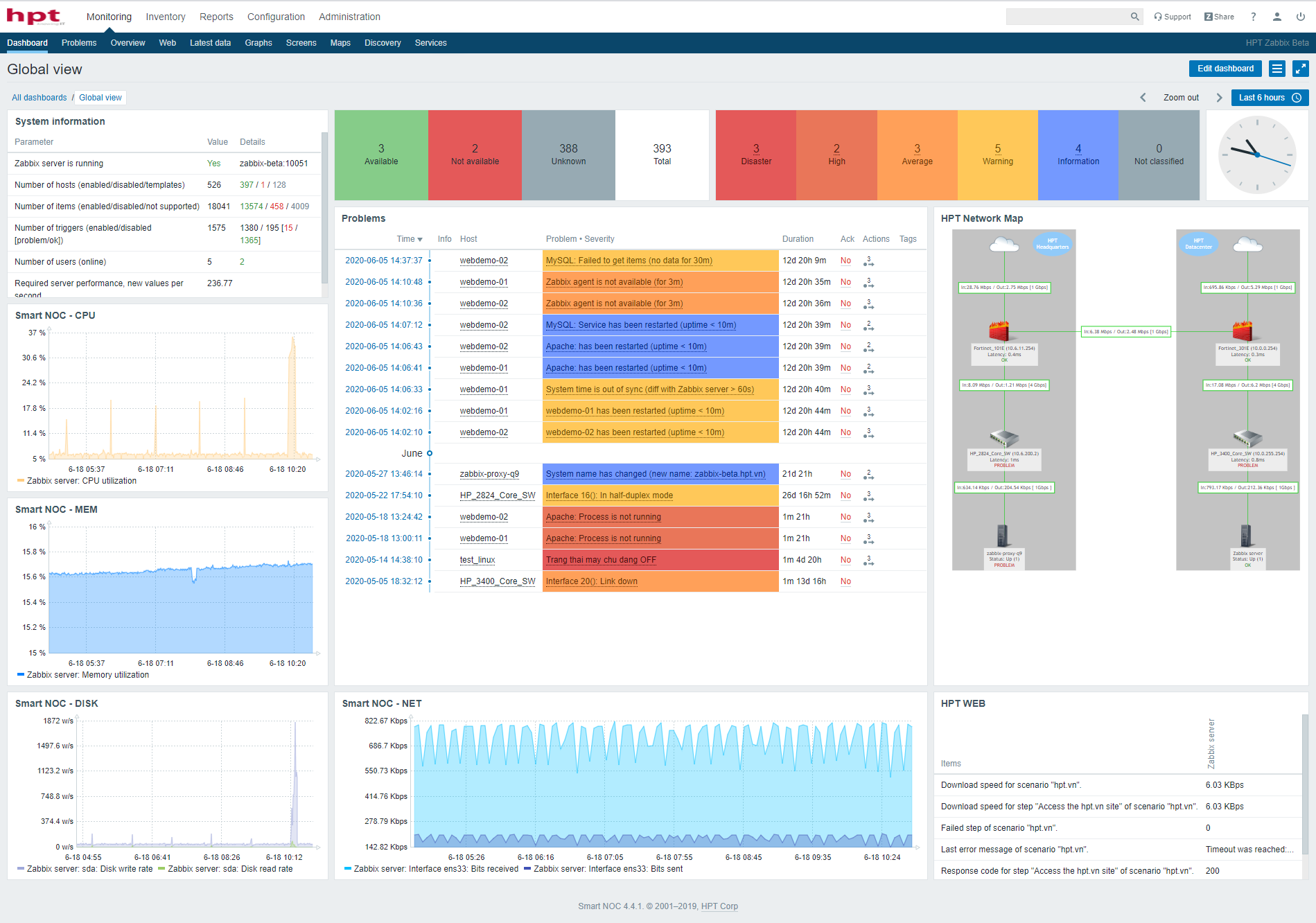Click enabled hosts count 397
The height and width of the screenshot is (923, 1316).
(x=247, y=185)
